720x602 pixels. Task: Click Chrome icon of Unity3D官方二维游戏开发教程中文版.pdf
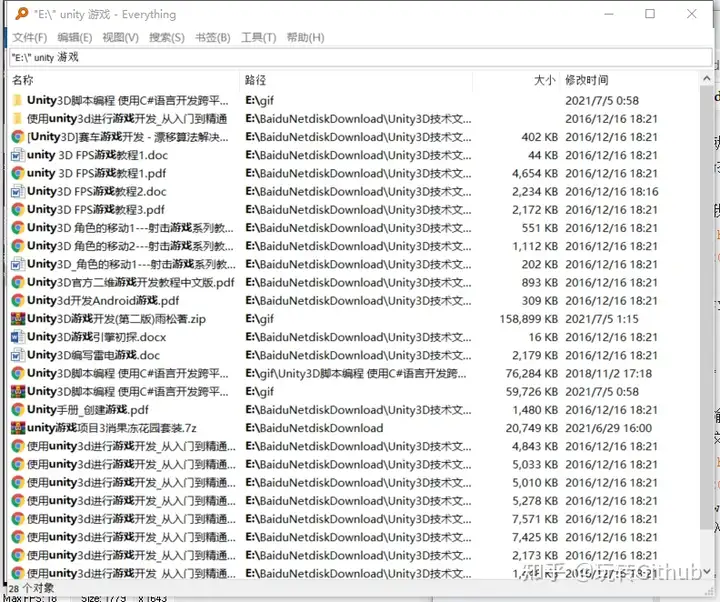pyautogui.click(x=17, y=282)
